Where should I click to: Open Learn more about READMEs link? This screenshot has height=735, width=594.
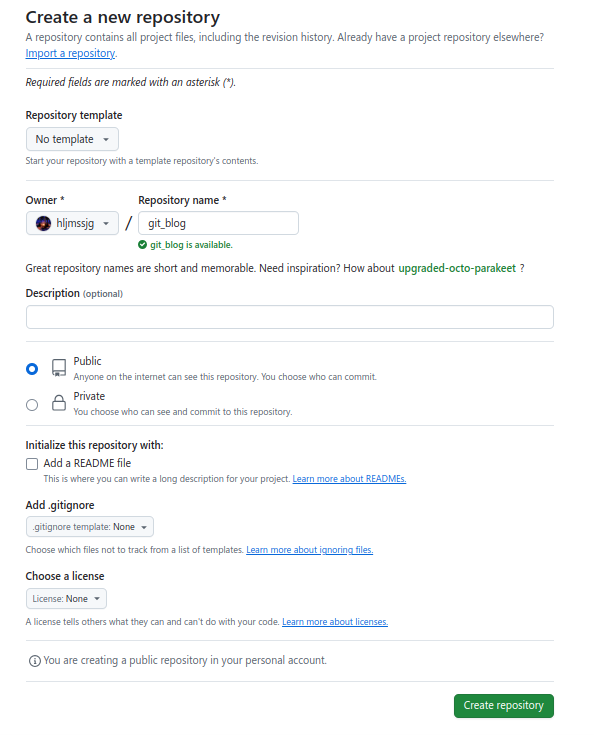point(349,479)
